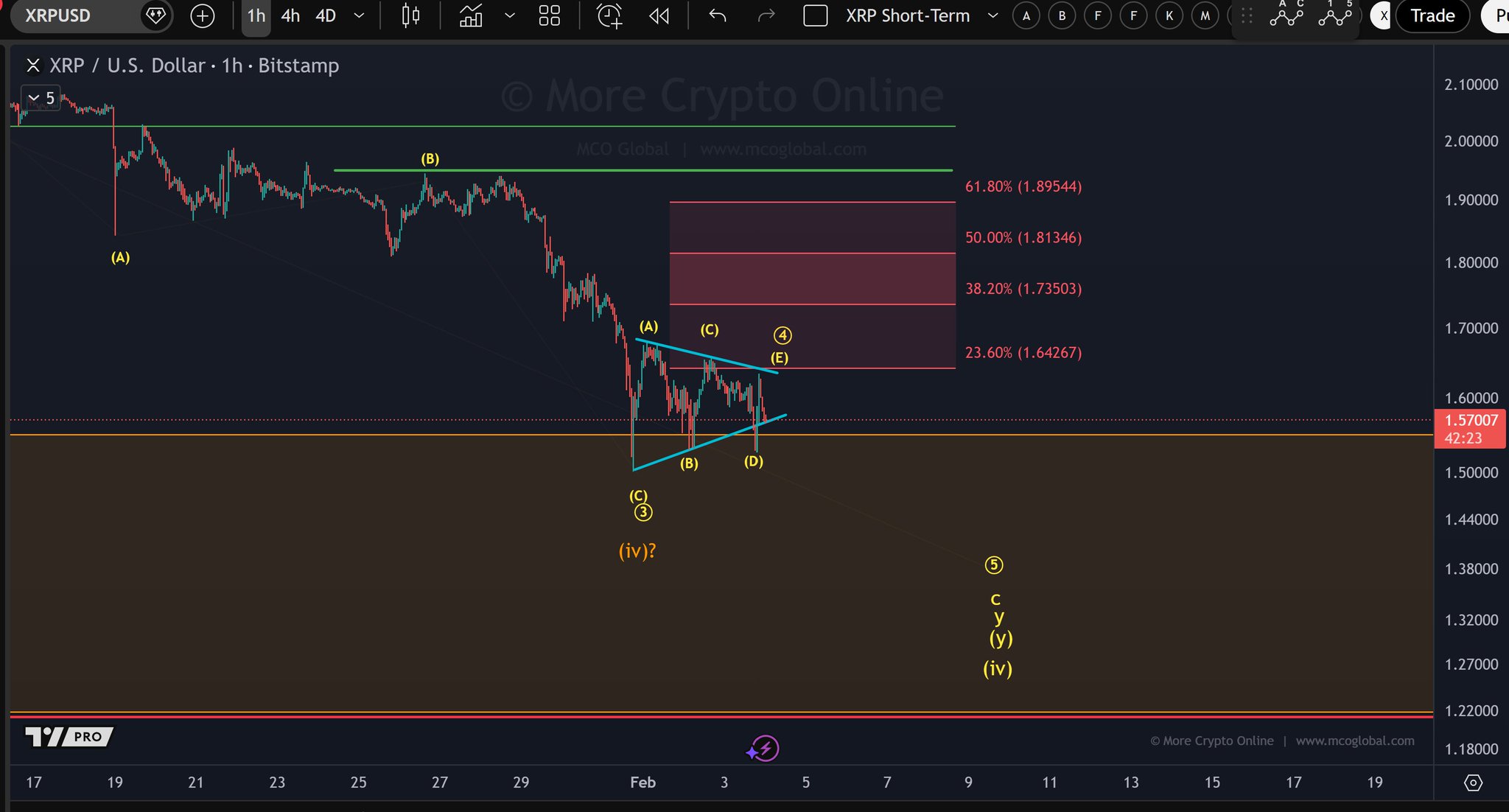Create an alert with the clock icon

coord(609,16)
